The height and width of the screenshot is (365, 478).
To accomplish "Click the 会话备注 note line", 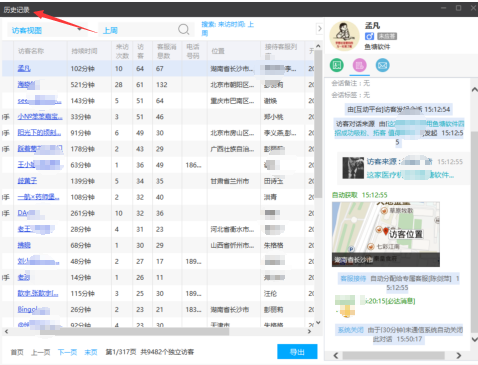I will click(x=350, y=83).
